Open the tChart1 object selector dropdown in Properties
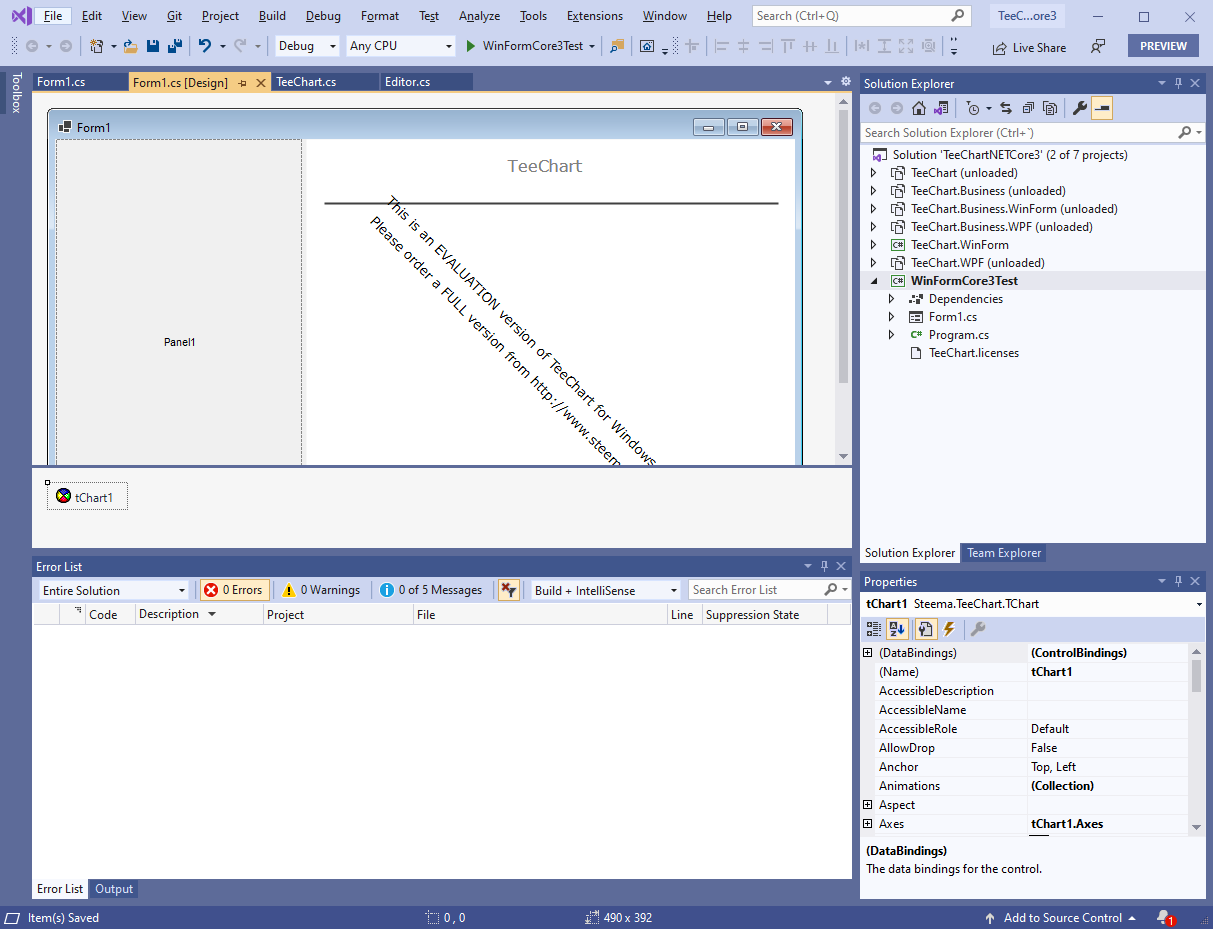 point(1199,604)
